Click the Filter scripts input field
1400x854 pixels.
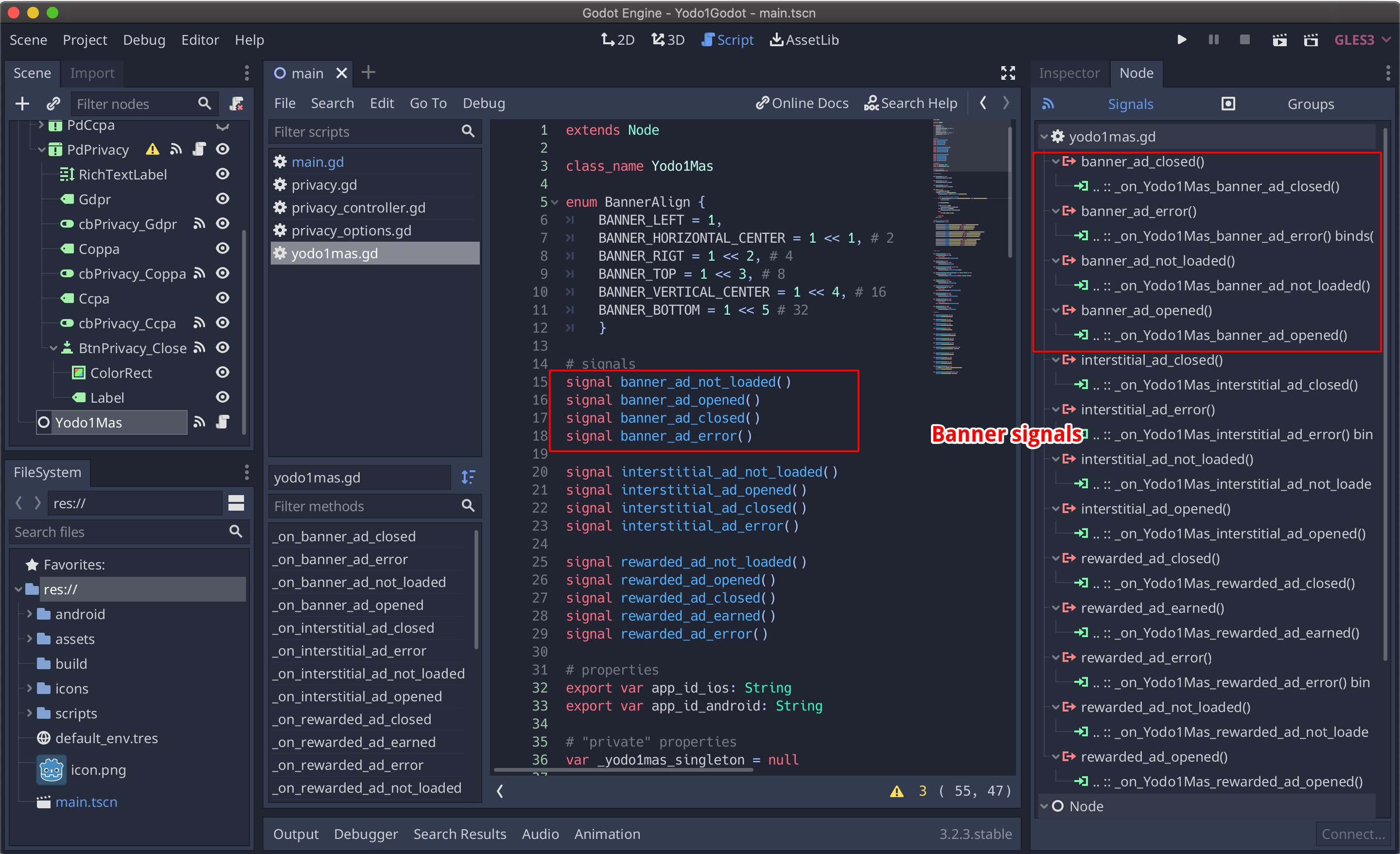click(x=364, y=132)
